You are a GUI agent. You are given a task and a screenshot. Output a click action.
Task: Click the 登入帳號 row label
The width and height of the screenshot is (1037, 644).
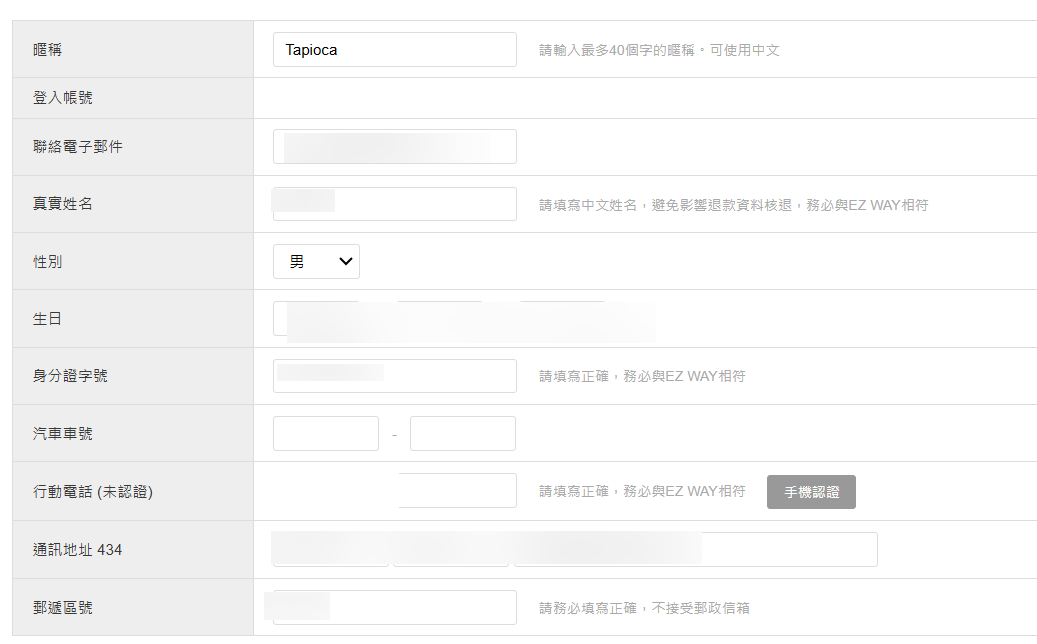click(x=64, y=98)
